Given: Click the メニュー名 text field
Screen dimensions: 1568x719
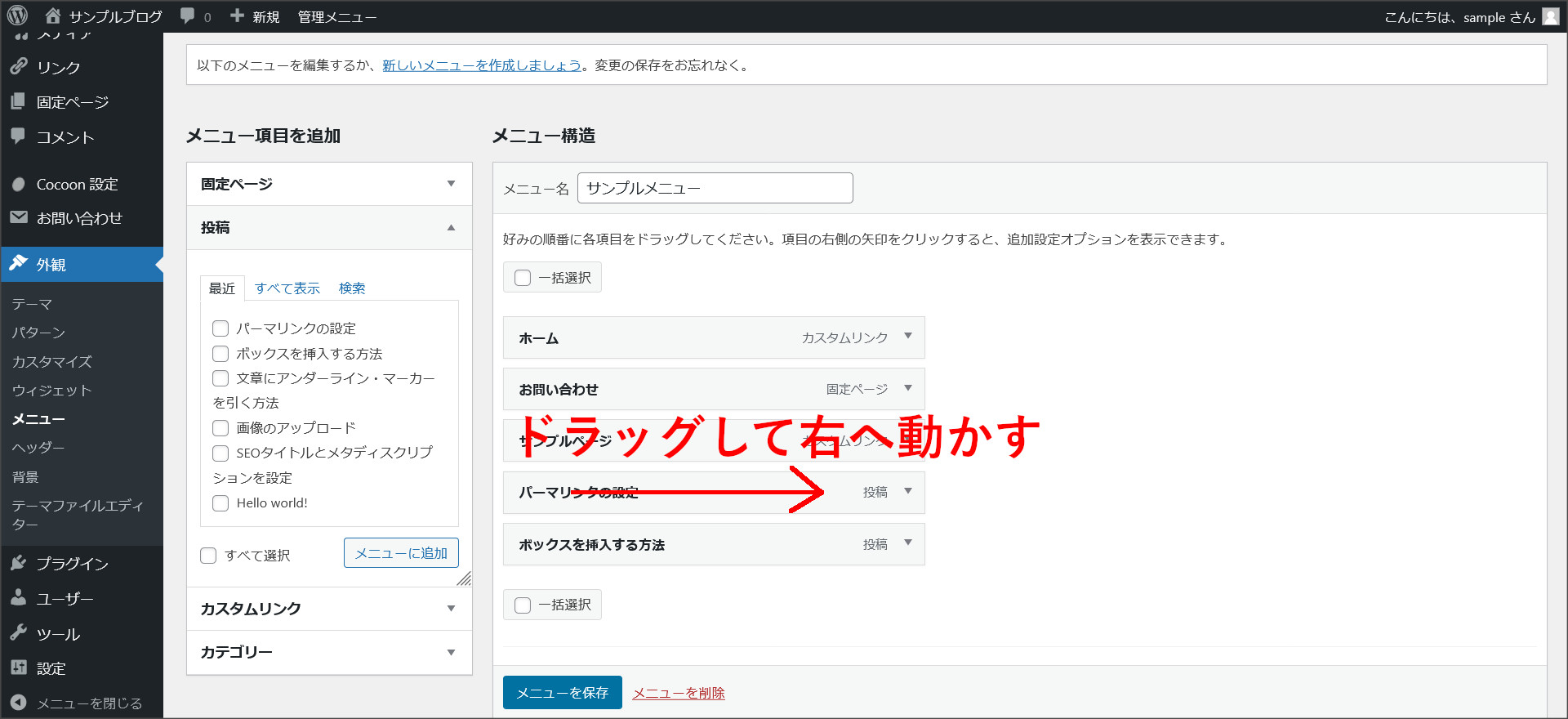Looking at the screenshot, I should [715, 188].
